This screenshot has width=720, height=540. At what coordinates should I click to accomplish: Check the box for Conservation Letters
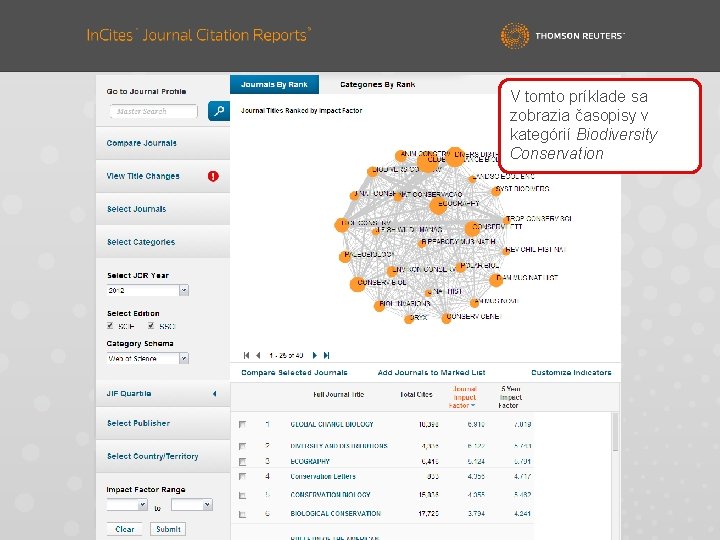click(242, 477)
